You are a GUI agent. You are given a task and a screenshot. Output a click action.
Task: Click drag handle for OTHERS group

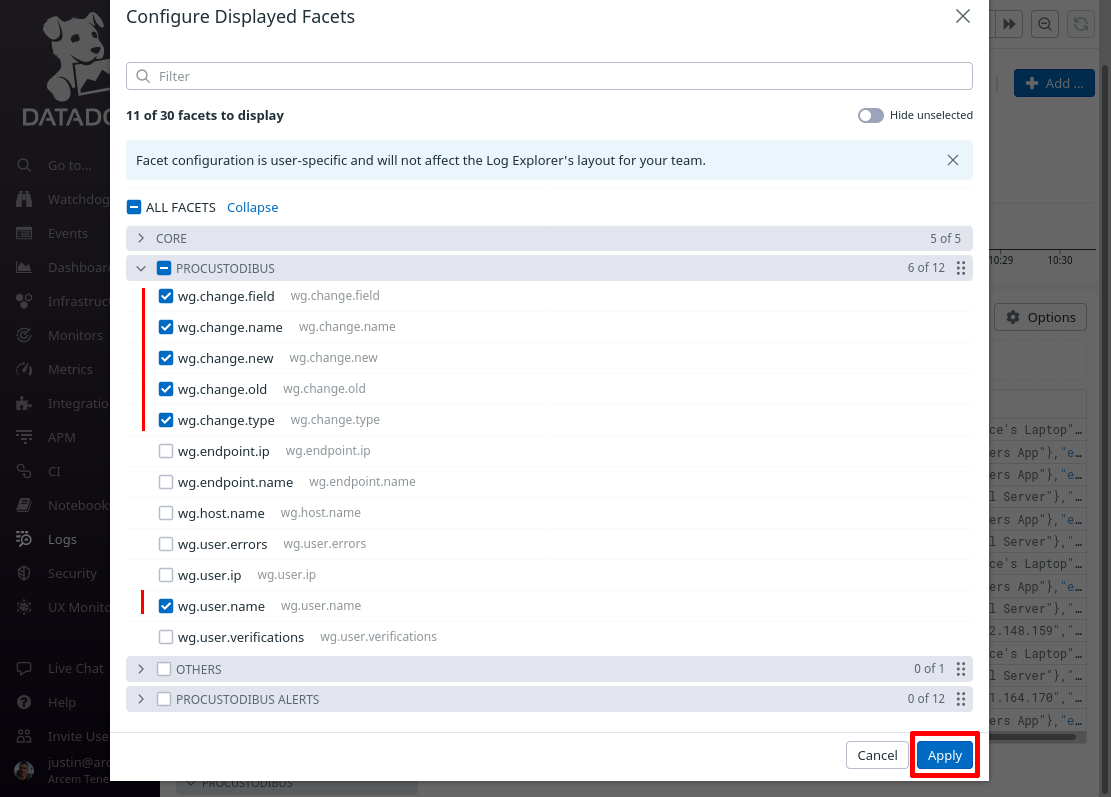(961, 669)
